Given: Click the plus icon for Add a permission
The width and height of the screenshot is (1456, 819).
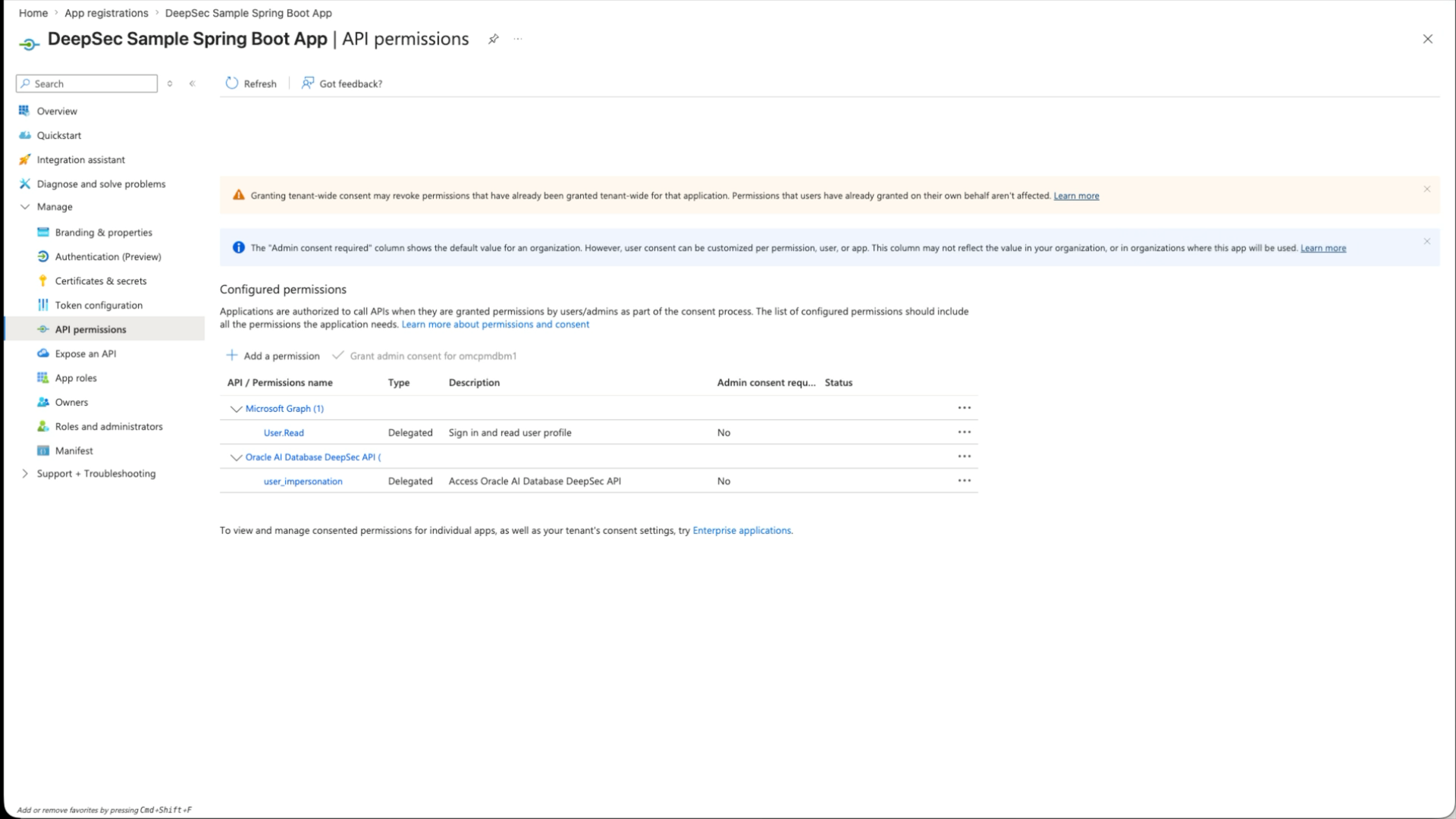Looking at the screenshot, I should click(x=232, y=356).
